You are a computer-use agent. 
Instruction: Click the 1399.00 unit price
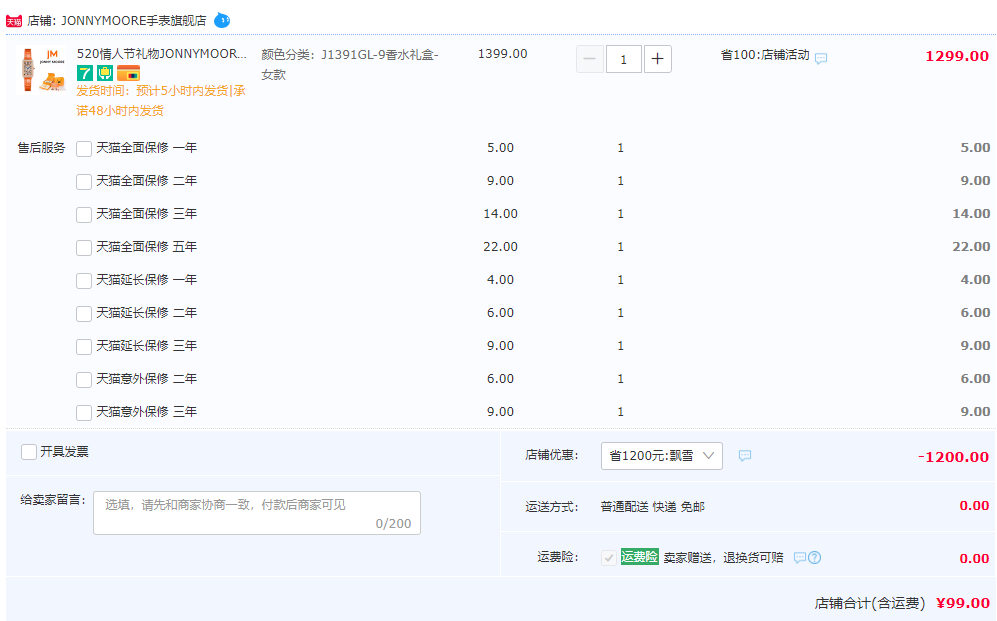(502, 54)
